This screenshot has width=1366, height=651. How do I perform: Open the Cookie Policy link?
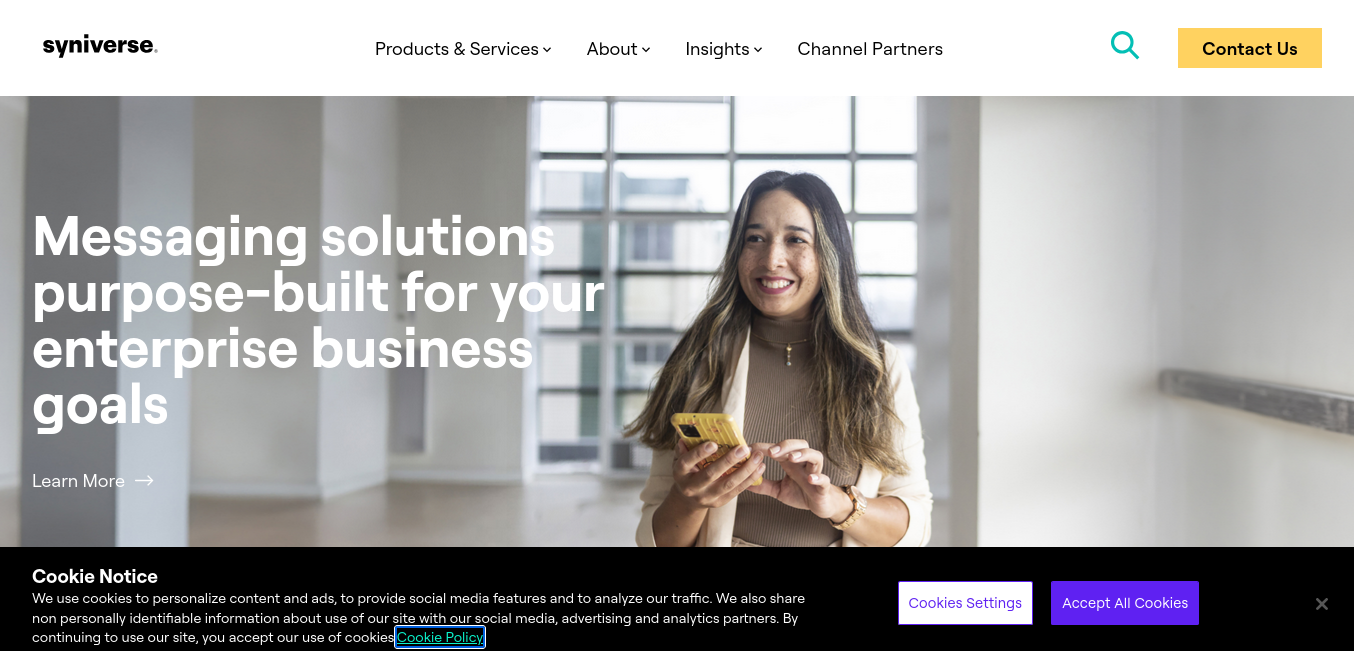(x=440, y=637)
